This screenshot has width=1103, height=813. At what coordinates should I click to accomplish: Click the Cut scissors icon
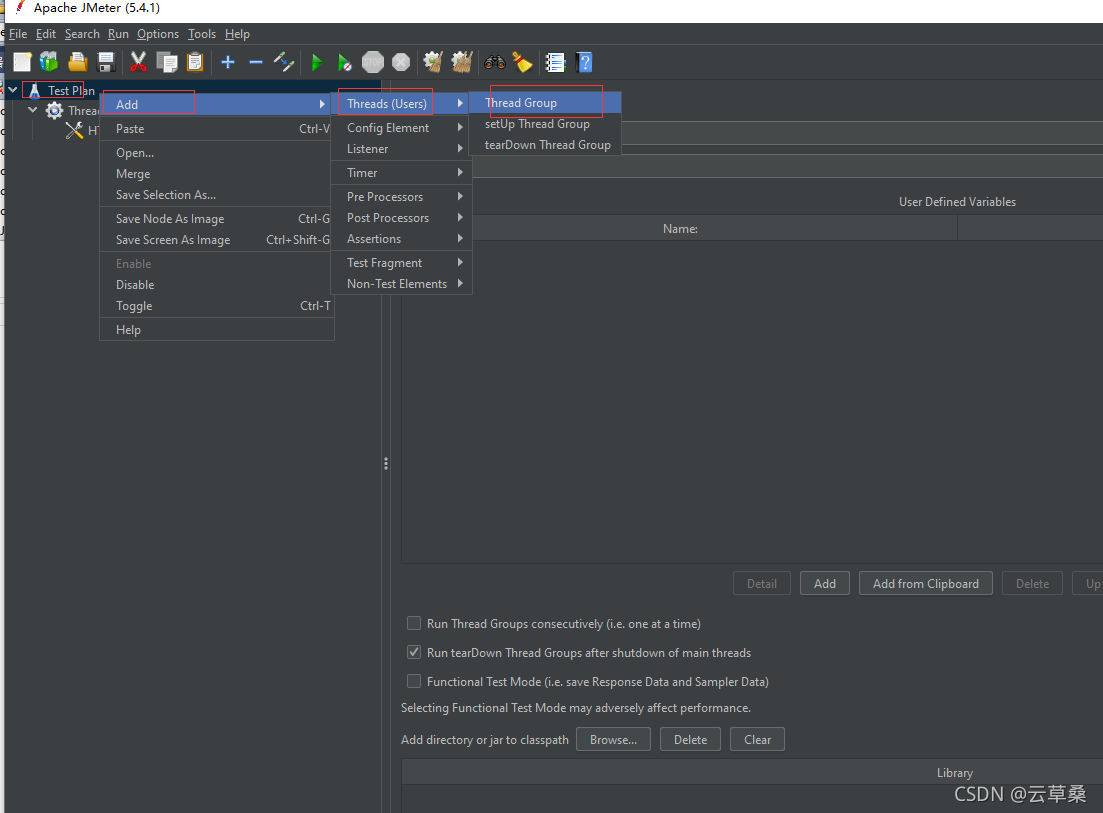pos(139,62)
